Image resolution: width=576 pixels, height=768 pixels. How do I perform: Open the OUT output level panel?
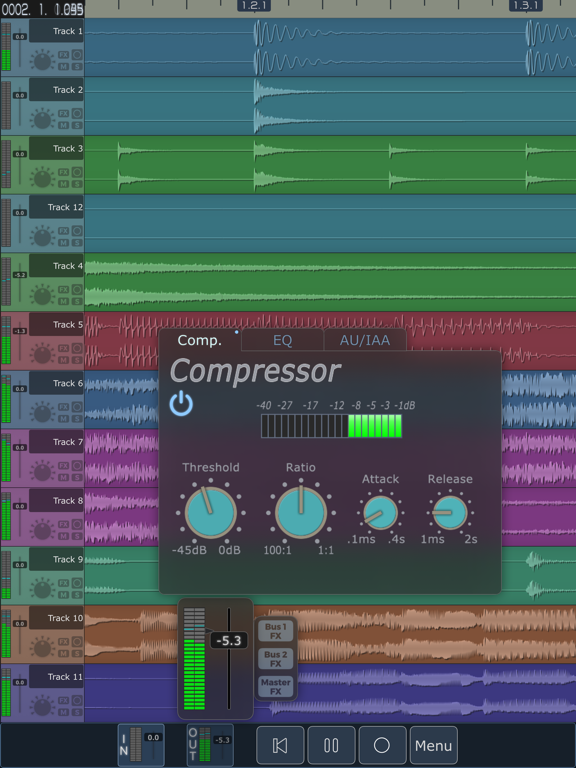tap(210, 745)
